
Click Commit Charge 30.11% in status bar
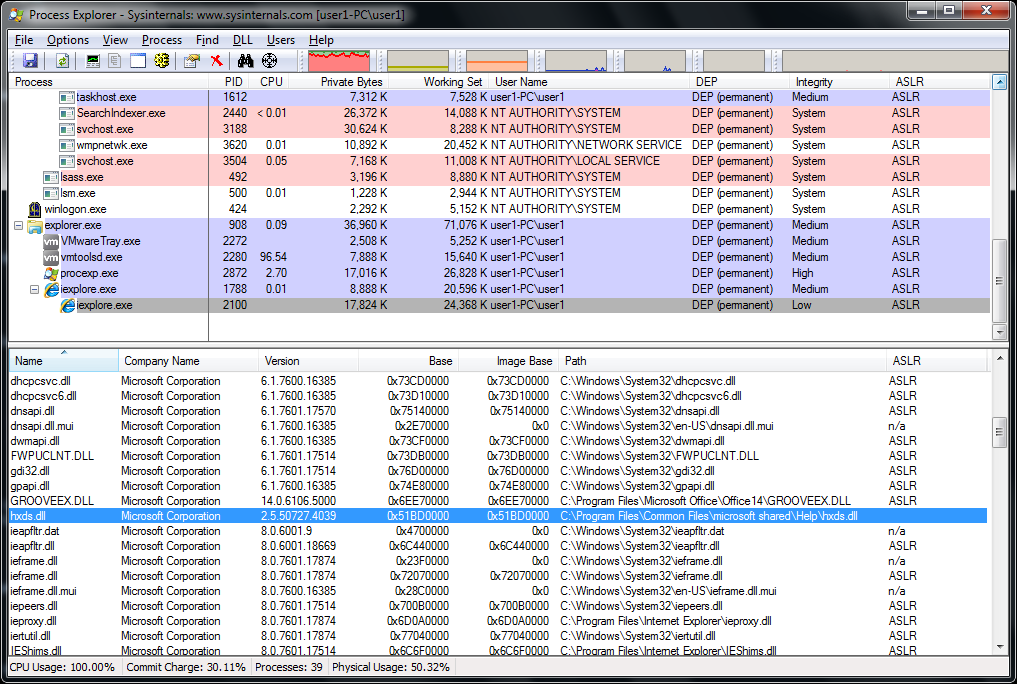pos(185,667)
